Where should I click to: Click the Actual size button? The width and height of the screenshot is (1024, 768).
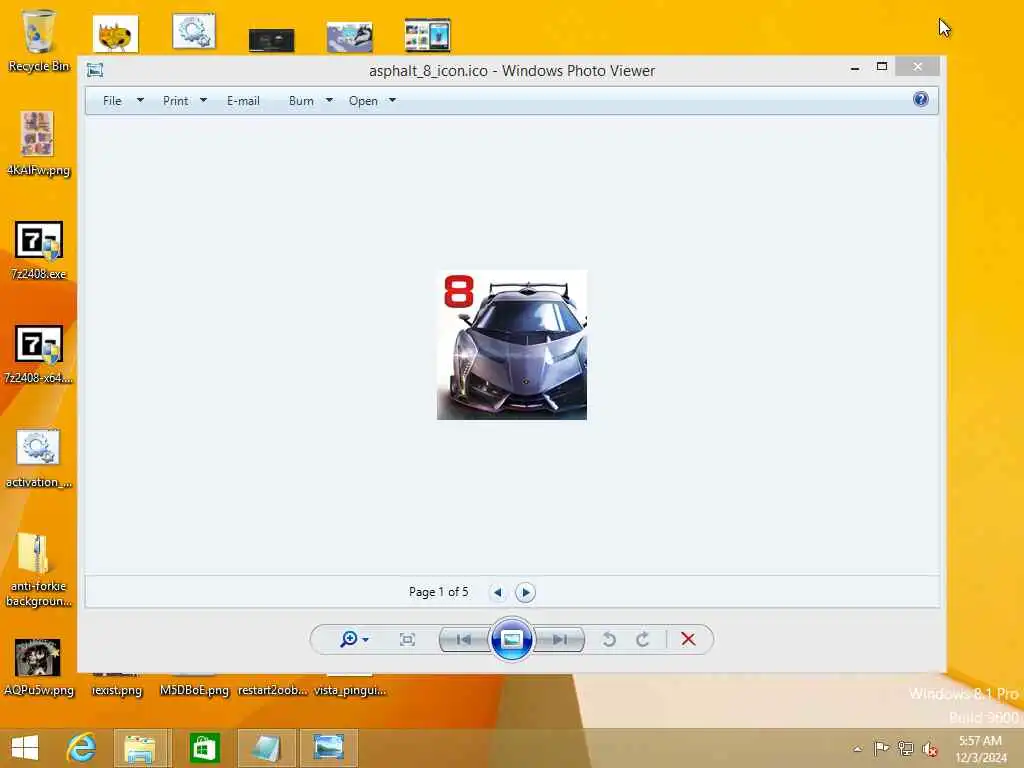coord(408,639)
